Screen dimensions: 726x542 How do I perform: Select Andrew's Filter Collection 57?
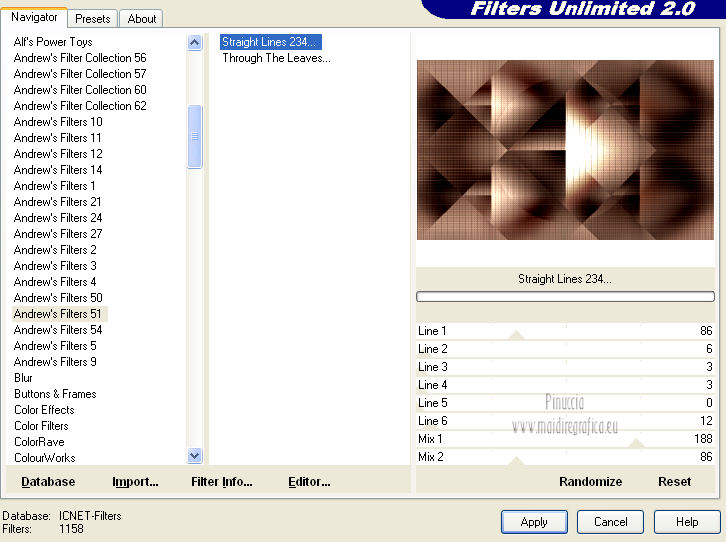[80, 74]
